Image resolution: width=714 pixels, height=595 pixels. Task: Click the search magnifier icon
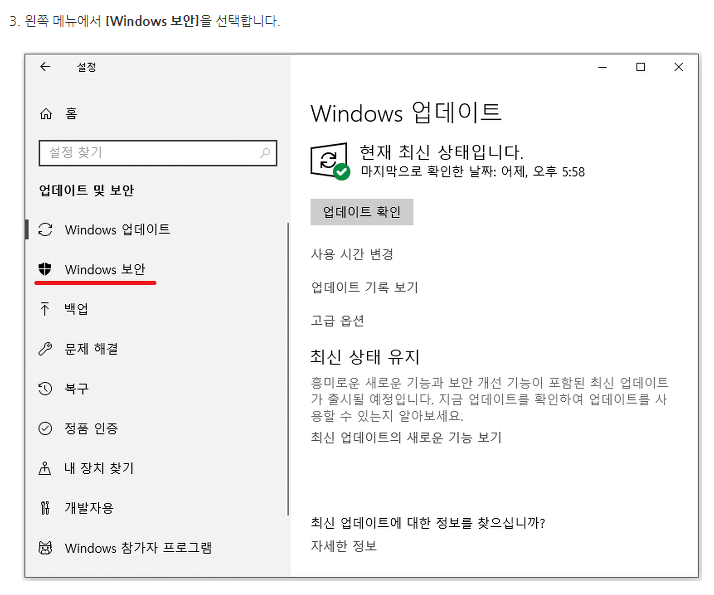(x=265, y=153)
